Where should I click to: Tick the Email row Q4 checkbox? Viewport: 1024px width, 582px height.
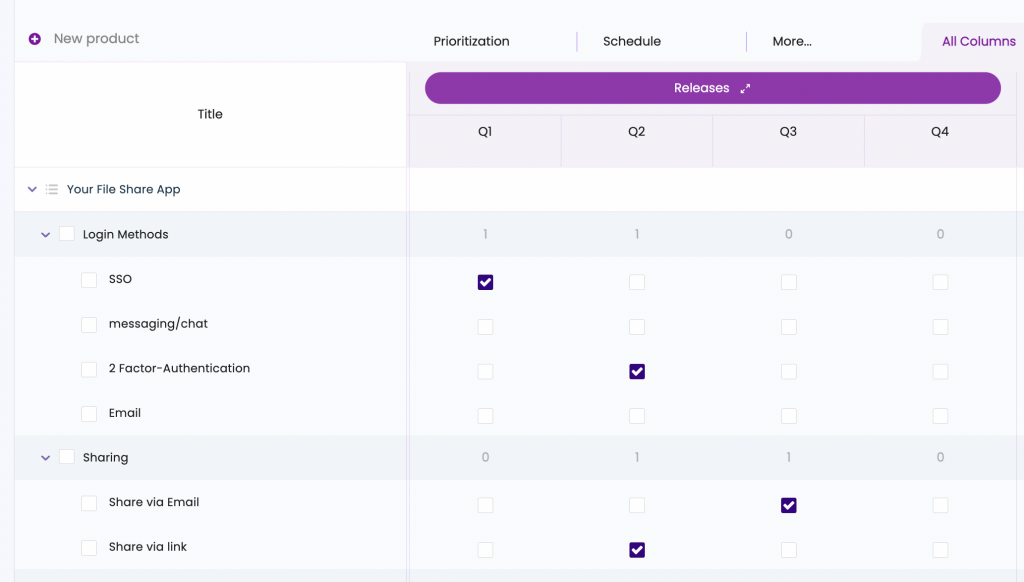(x=940, y=416)
